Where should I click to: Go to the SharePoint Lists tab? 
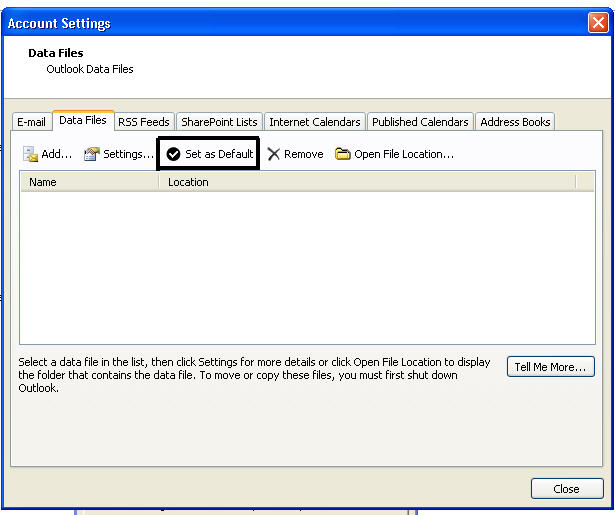click(x=219, y=122)
